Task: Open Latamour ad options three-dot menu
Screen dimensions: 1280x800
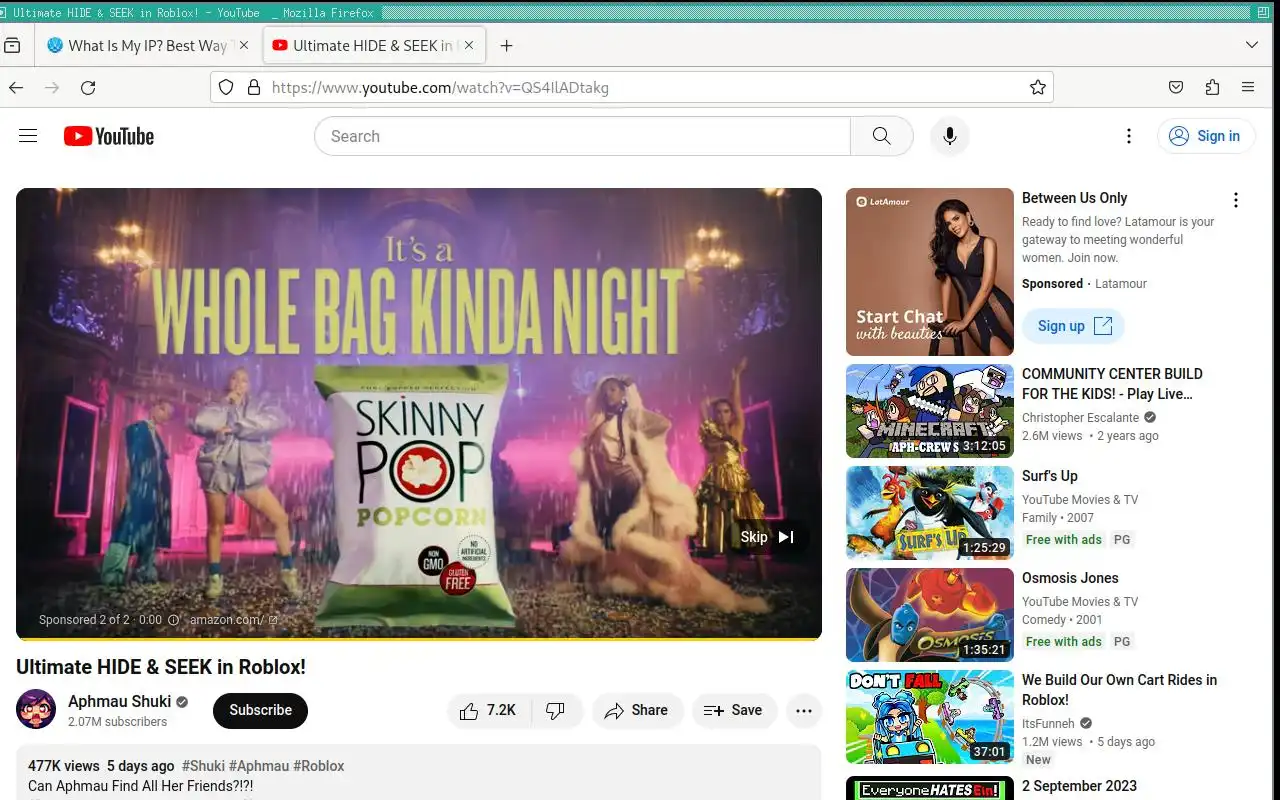Action: (1236, 200)
